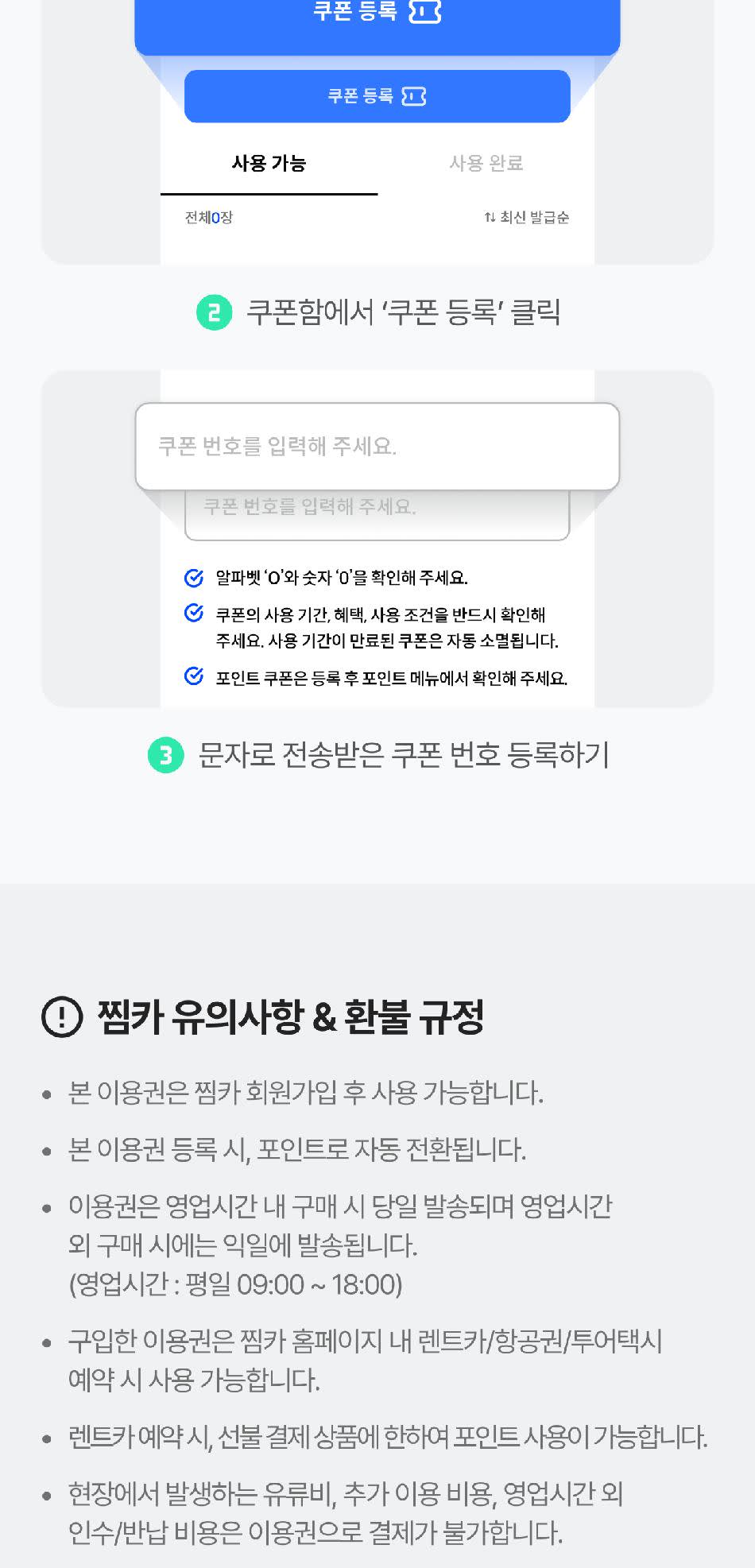The height and width of the screenshot is (1568, 755).
Task: Switch to the 사용 완료 tab
Action: coord(486,164)
